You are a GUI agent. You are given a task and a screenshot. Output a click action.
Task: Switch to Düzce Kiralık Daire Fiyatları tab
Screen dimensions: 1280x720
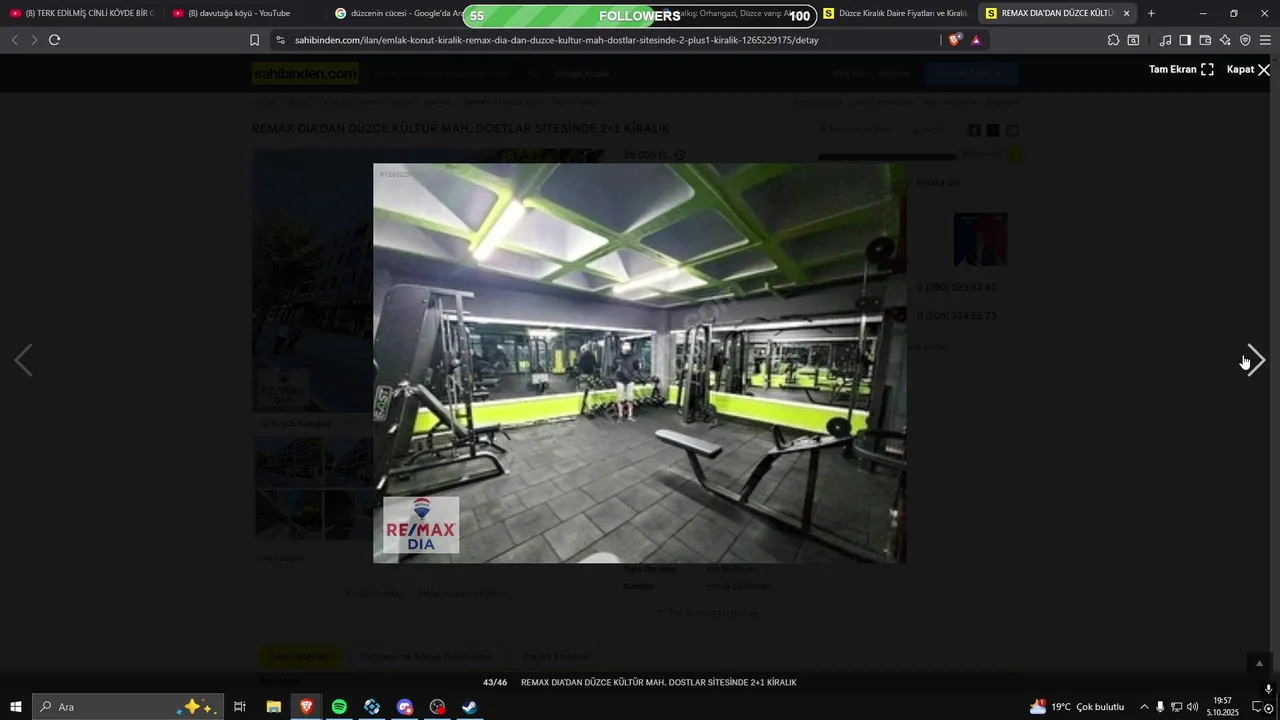tap(895, 13)
